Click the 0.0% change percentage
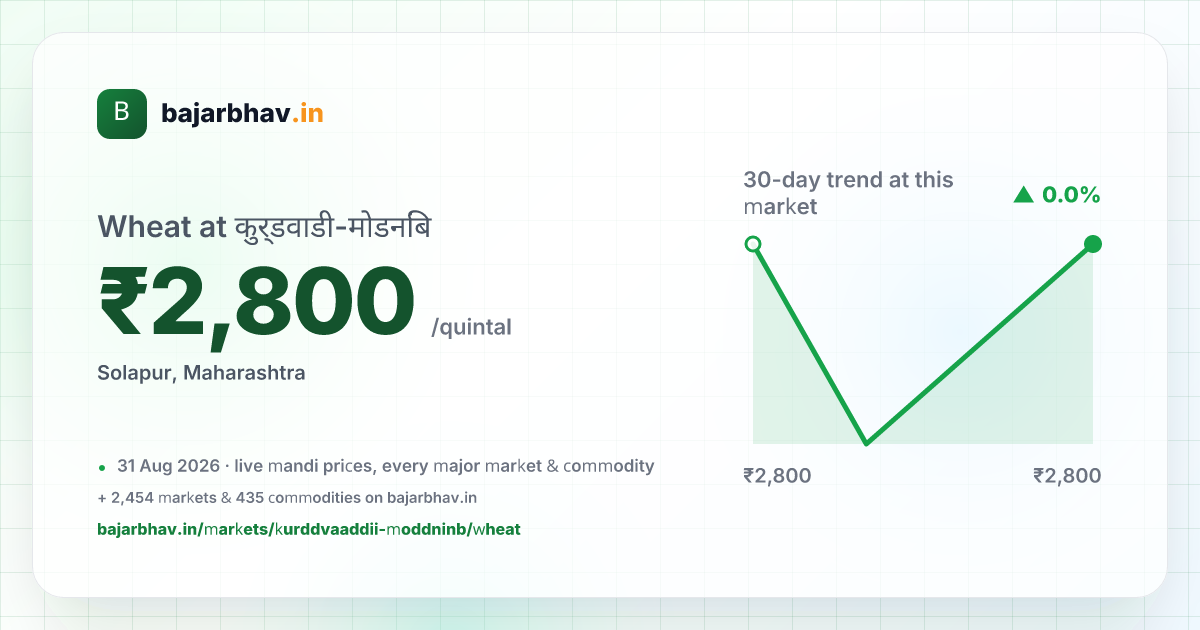The width and height of the screenshot is (1200, 630). pos(1071,195)
